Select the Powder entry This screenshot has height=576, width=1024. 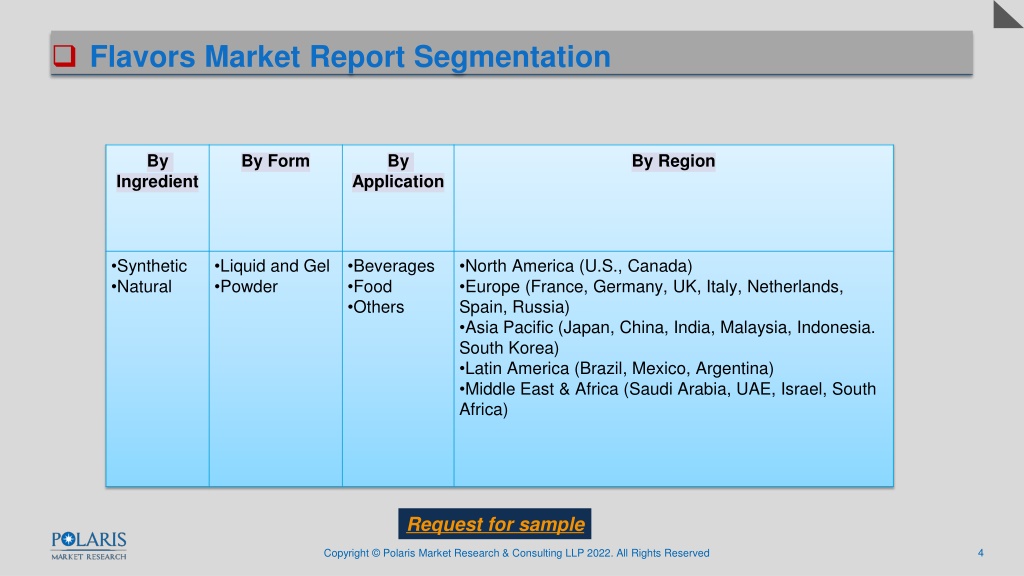coord(246,287)
